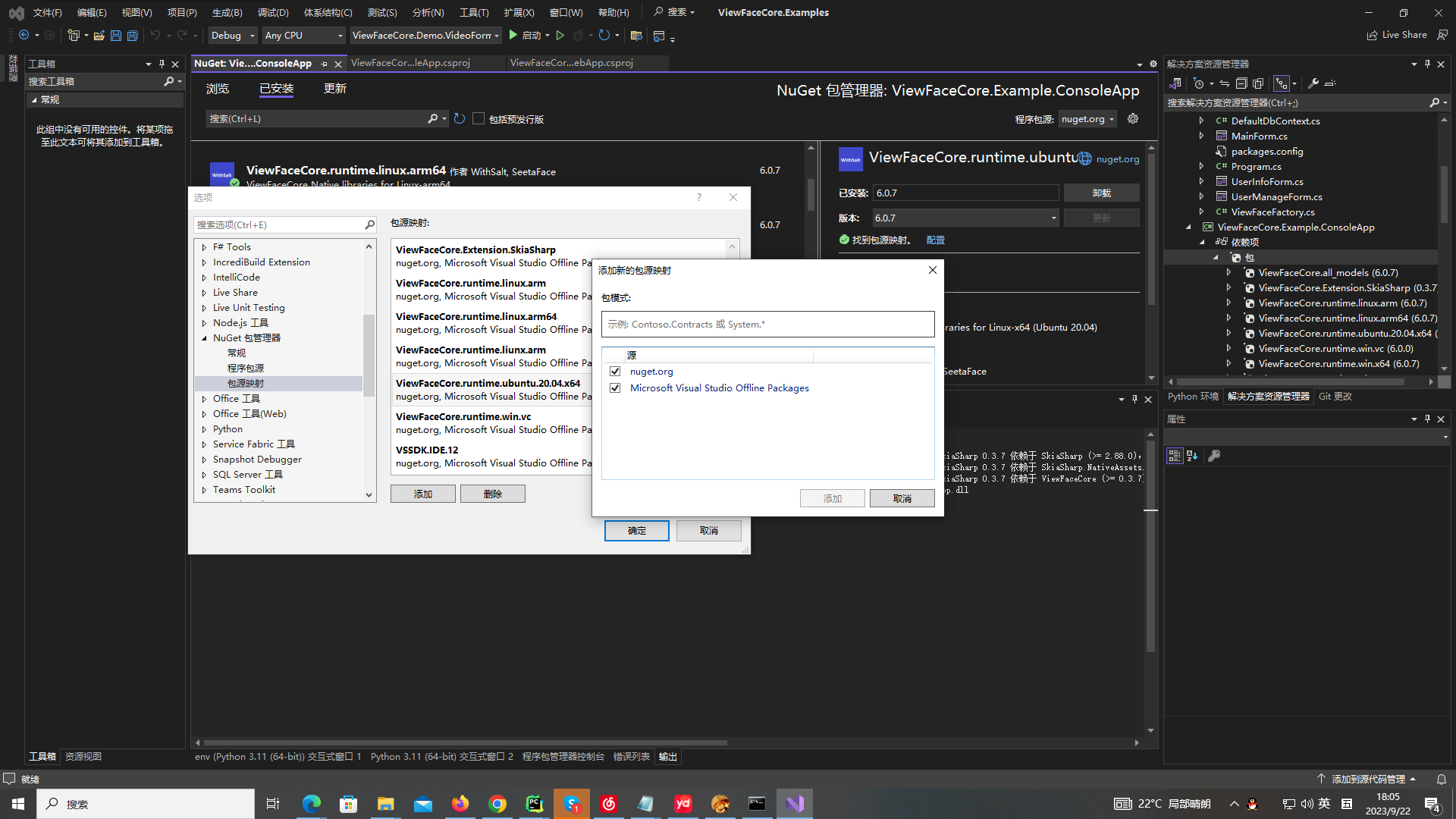Expand the Python options tree node
Screen dimensions: 1456x819
pos(204,429)
